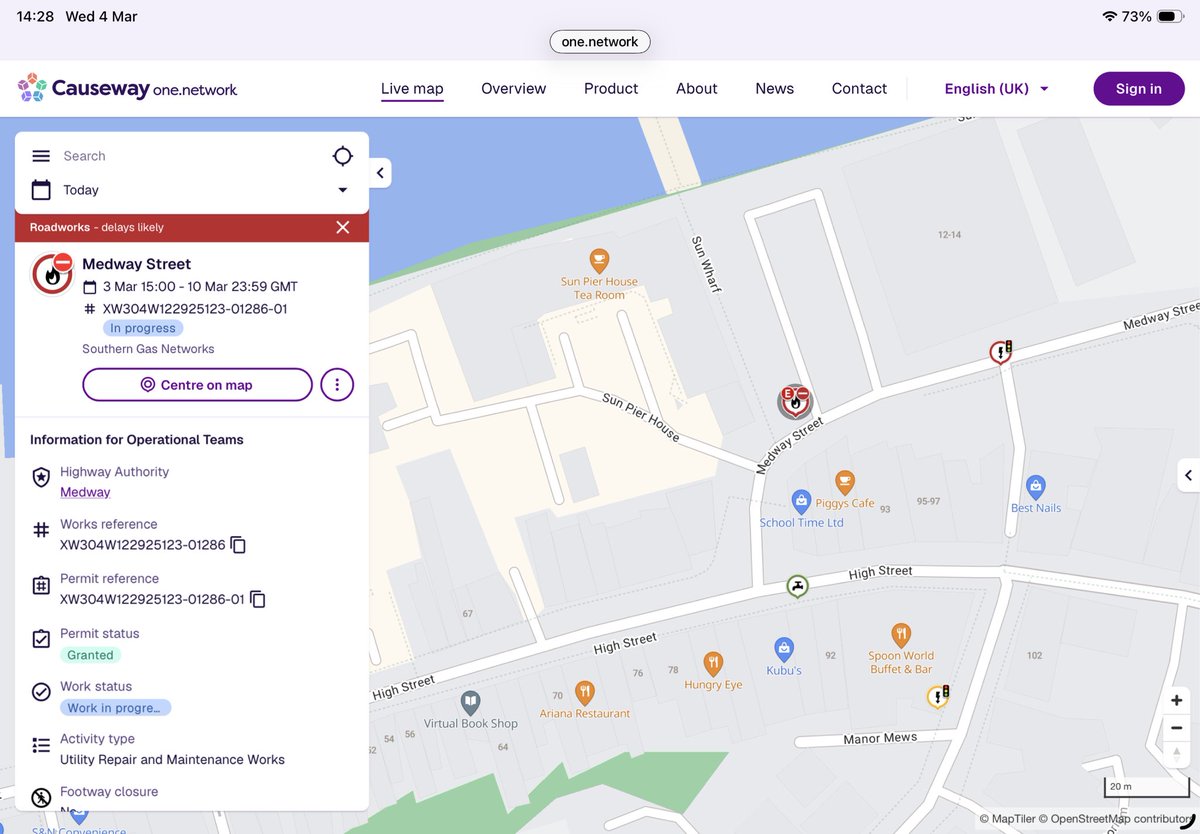Click the gas roadworks marker on Medway Street

click(795, 401)
